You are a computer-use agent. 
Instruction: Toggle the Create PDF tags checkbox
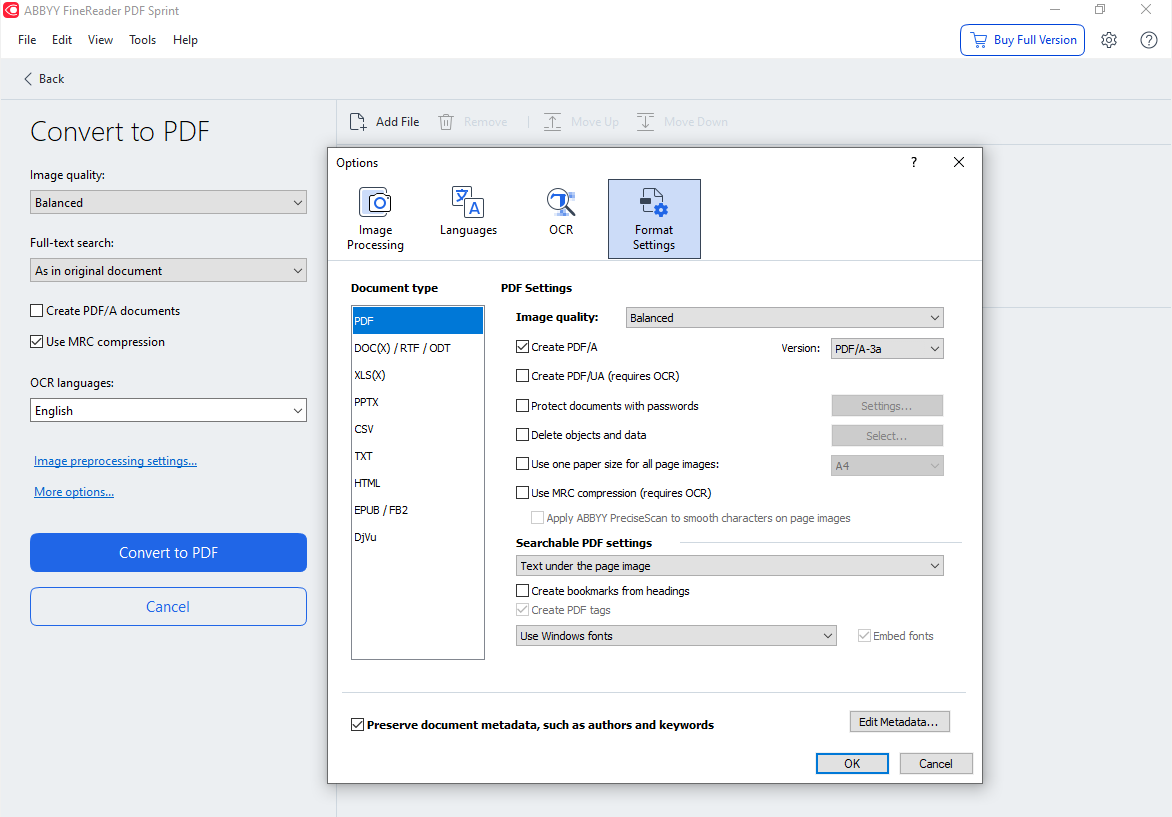(522, 610)
